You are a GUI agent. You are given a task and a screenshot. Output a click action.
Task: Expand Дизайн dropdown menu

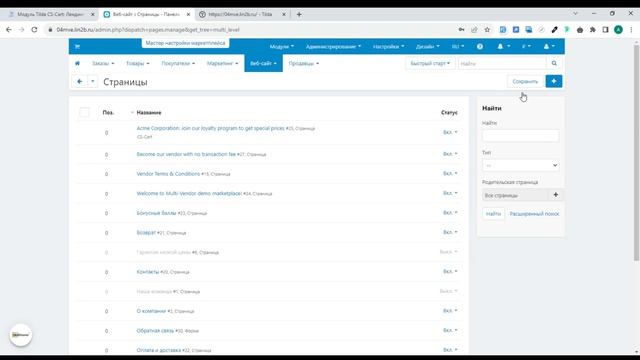(427, 47)
